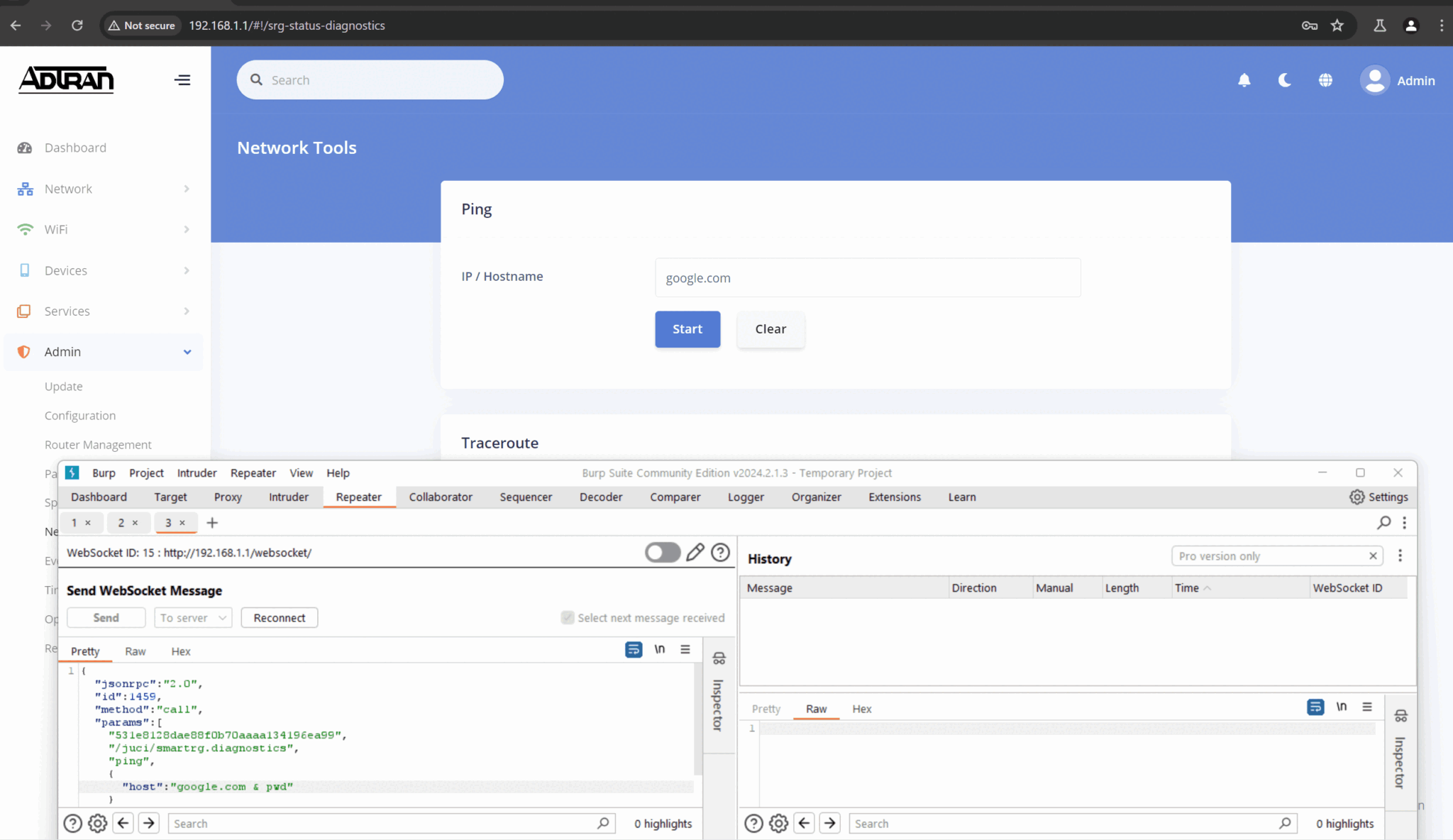This screenshot has width=1453, height=840.
Task: Expand the Services sidebar section
Action: pyautogui.click(x=104, y=311)
